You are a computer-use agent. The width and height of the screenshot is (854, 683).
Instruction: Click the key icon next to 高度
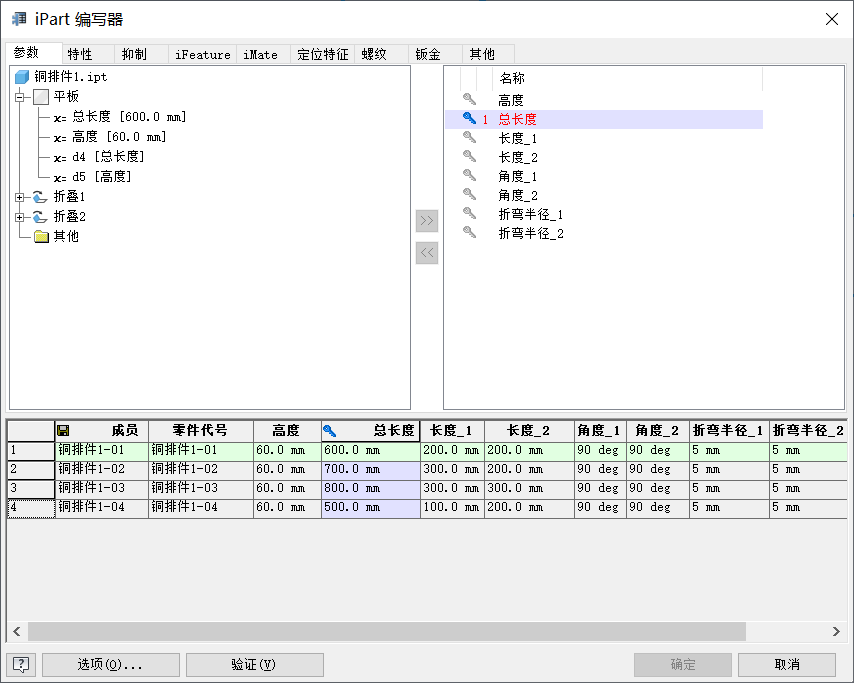[x=469, y=99]
